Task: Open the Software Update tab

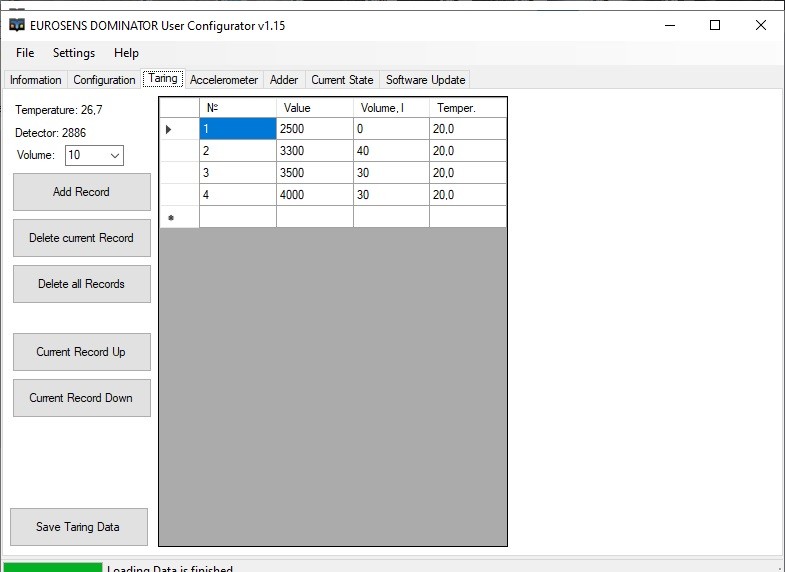Action: [x=426, y=80]
